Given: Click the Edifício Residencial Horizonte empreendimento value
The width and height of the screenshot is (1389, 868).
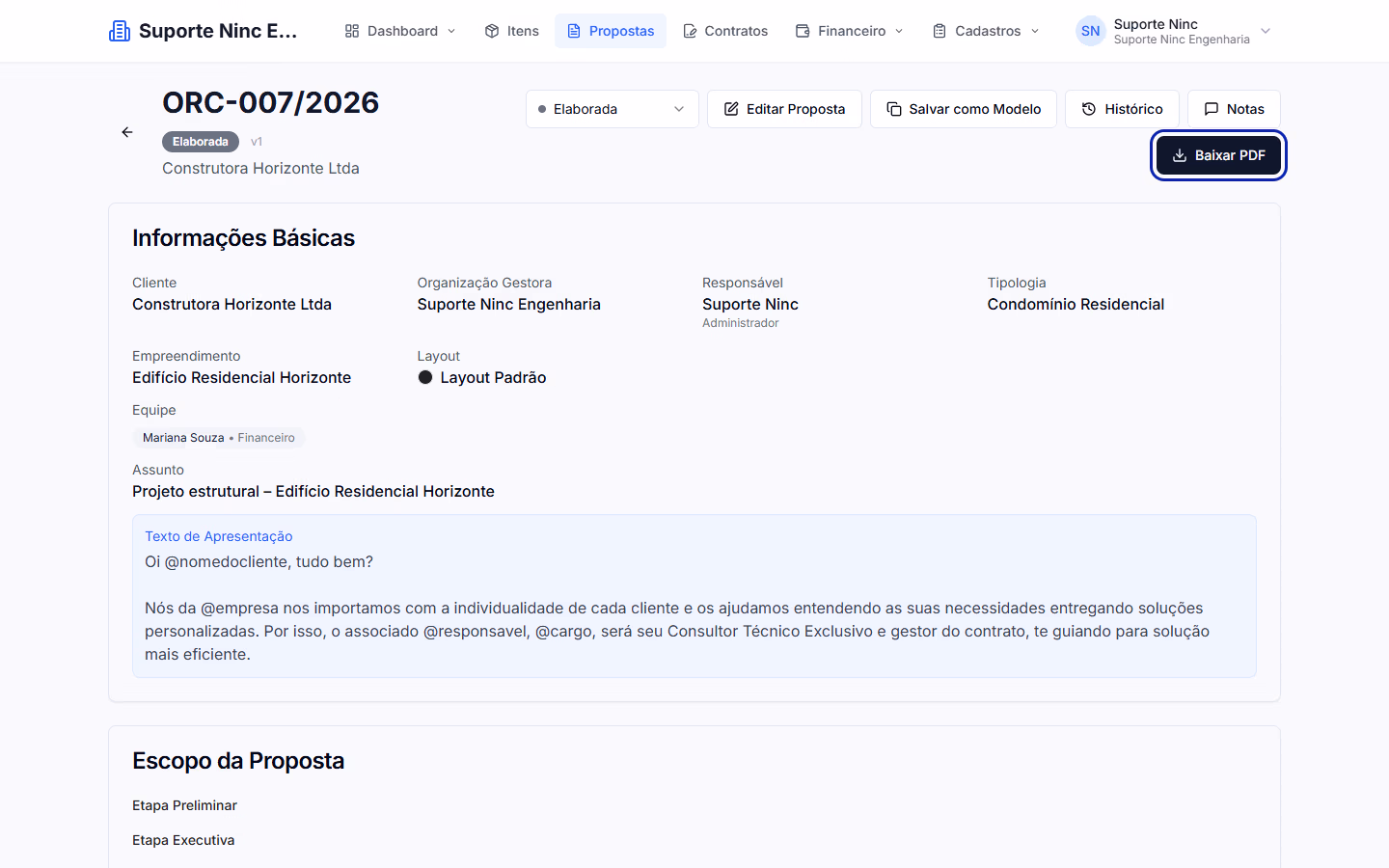Looking at the screenshot, I should click(242, 377).
